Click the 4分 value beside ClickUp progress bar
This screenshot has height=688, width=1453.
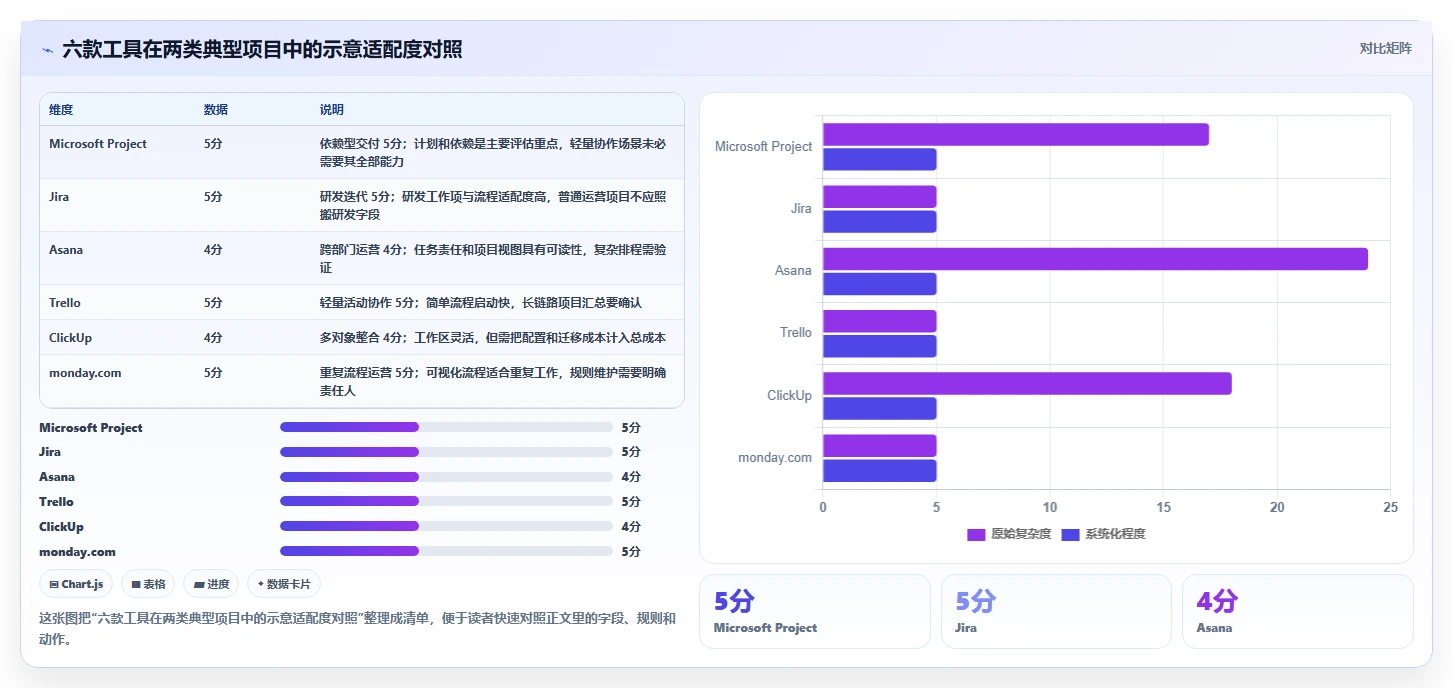tap(631, 526)
